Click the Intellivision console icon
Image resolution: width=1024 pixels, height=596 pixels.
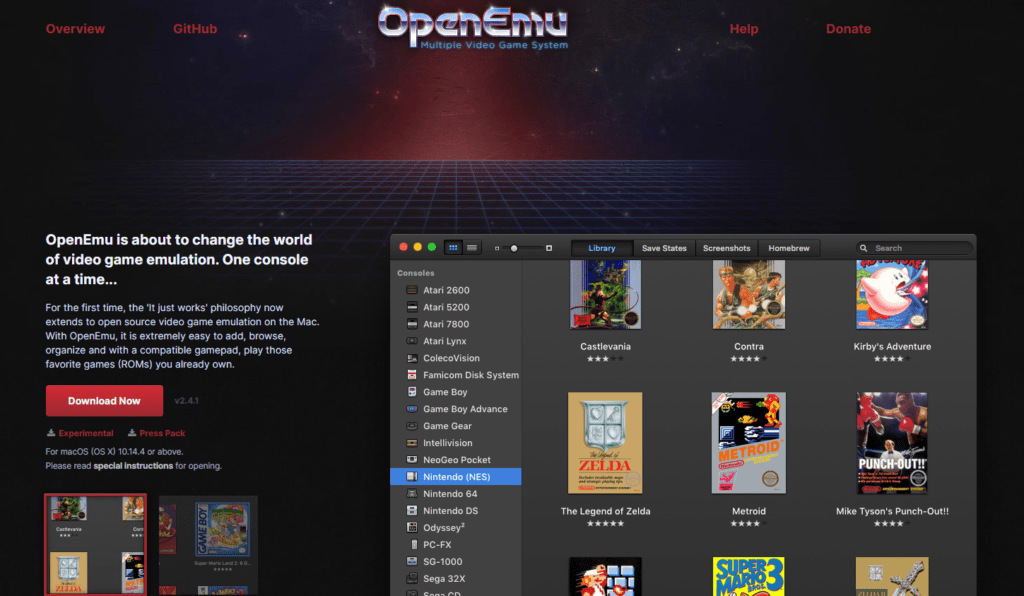[x=412, y=443]
